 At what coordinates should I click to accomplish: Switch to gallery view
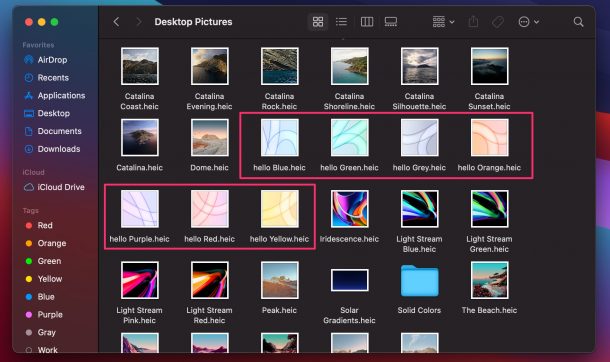click(391, 22)
